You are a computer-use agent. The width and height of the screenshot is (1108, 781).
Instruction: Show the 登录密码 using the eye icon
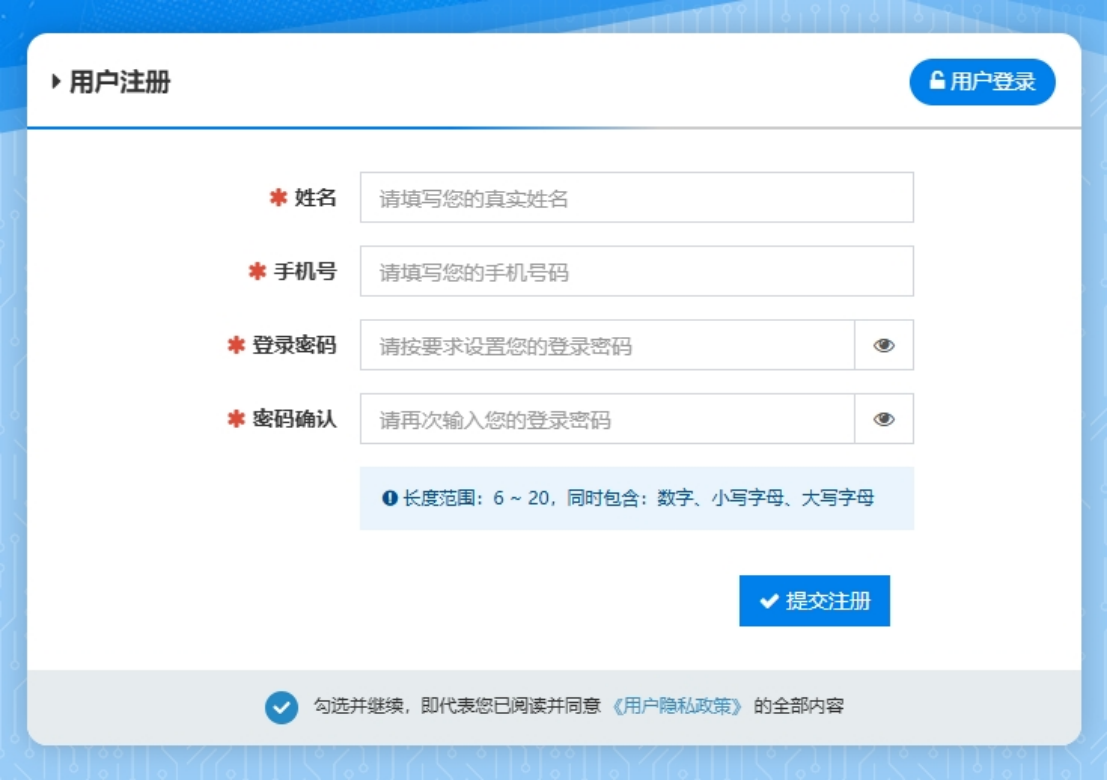coord(884,346)
